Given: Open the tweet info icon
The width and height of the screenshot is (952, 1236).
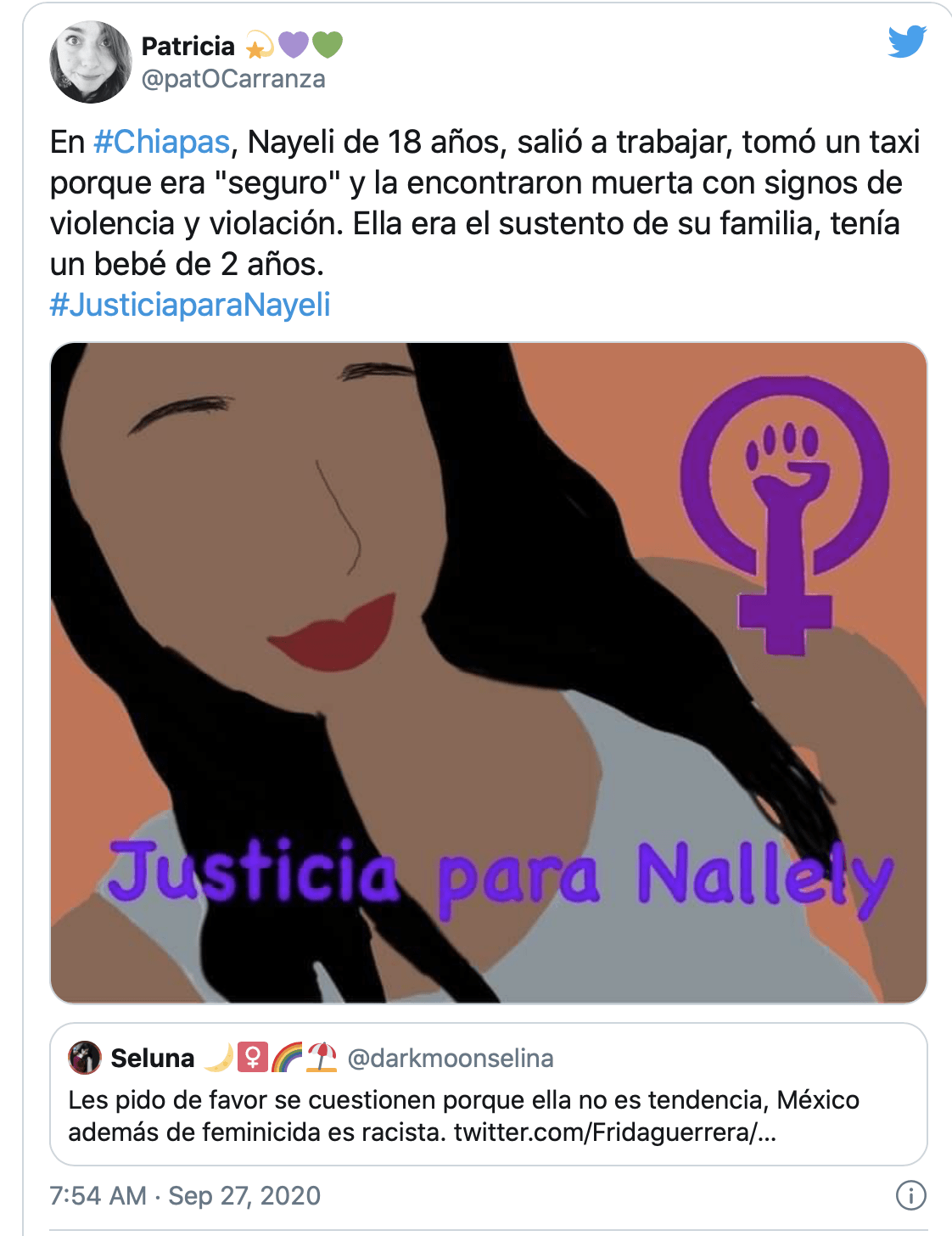Looking at the screenshot, I should click(x=911, y=1195).
